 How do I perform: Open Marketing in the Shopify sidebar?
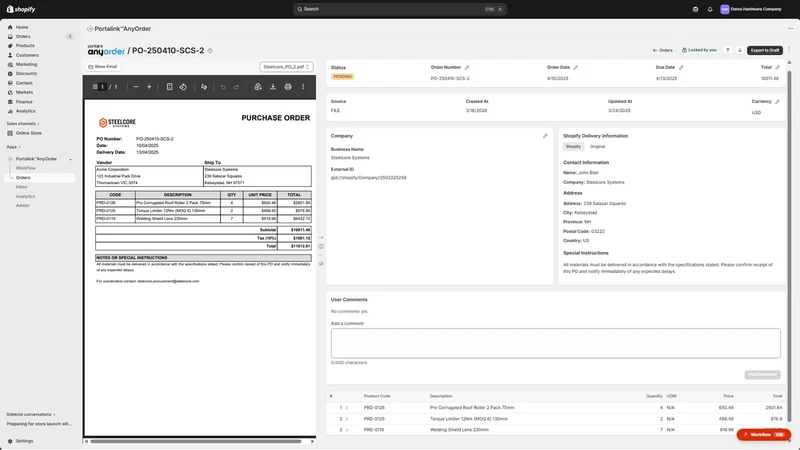click(x=26, y=64)
